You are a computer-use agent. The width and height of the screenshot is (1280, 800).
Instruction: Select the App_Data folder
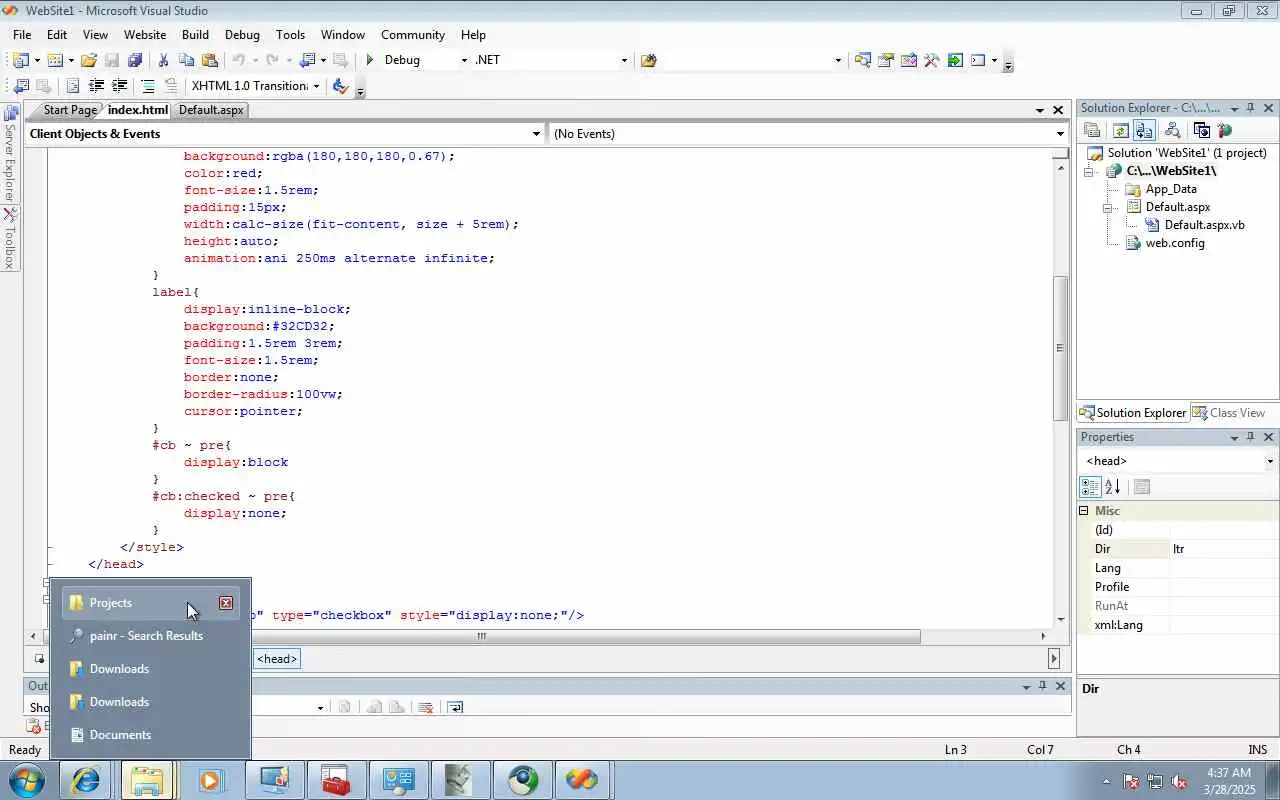[1170, 189]
